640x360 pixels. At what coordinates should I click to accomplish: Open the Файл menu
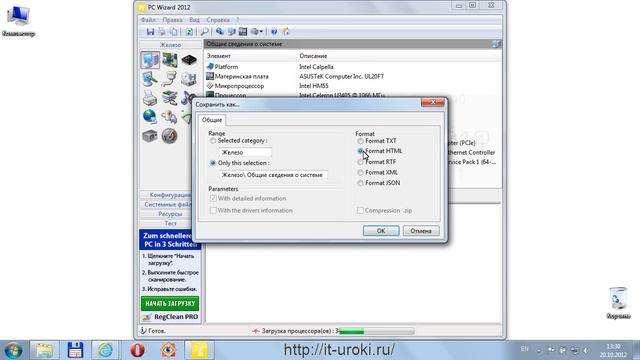click(148, 20)
